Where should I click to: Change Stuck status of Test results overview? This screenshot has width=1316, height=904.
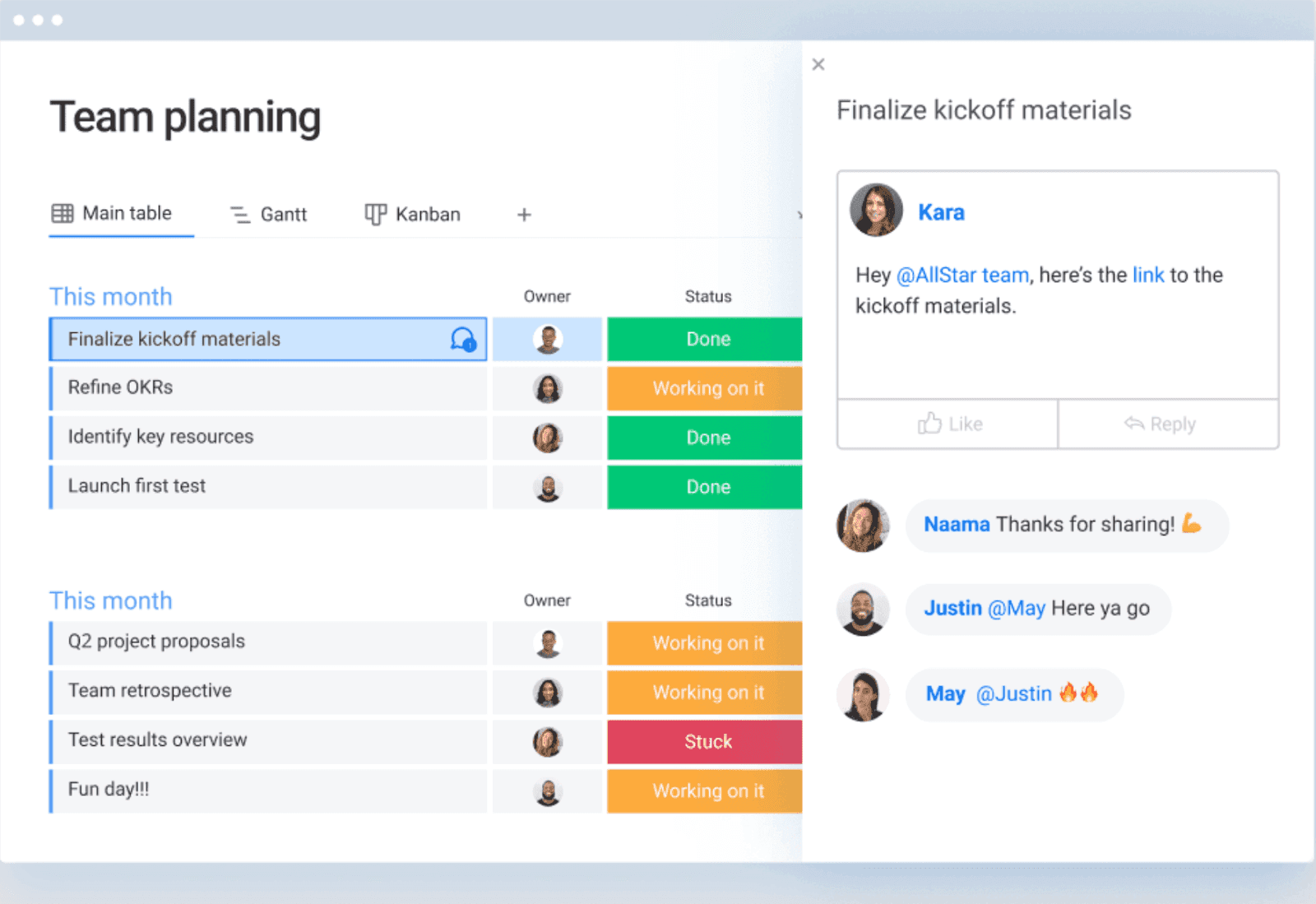coord(705,741)
